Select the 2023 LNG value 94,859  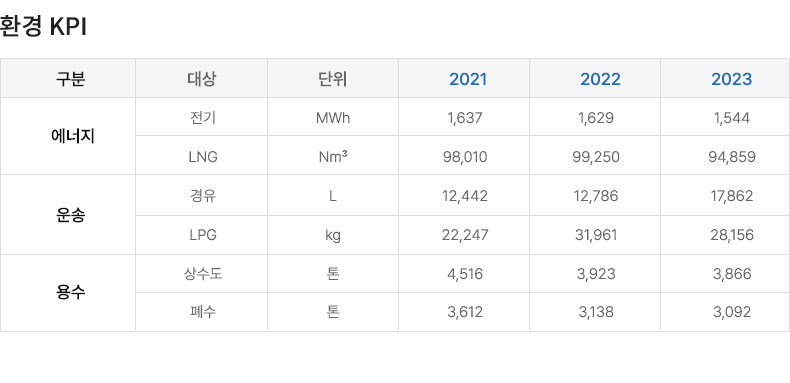pos(732,157)
